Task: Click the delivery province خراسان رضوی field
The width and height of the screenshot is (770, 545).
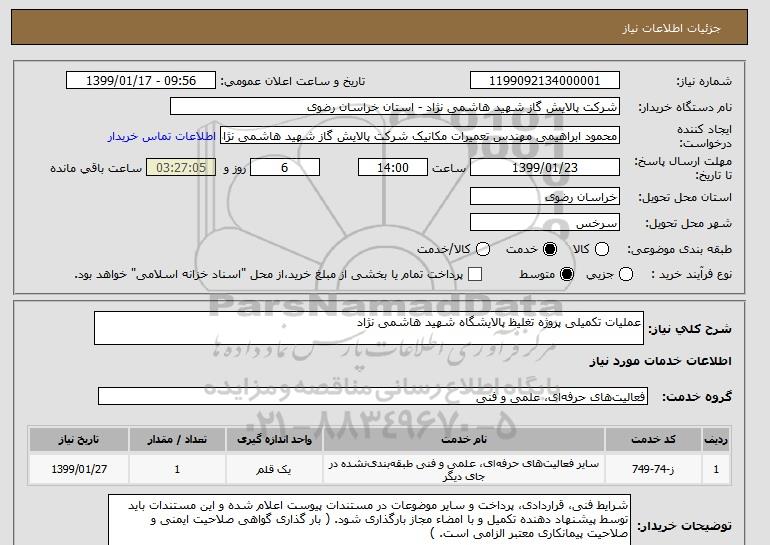Action: [545, 196]
